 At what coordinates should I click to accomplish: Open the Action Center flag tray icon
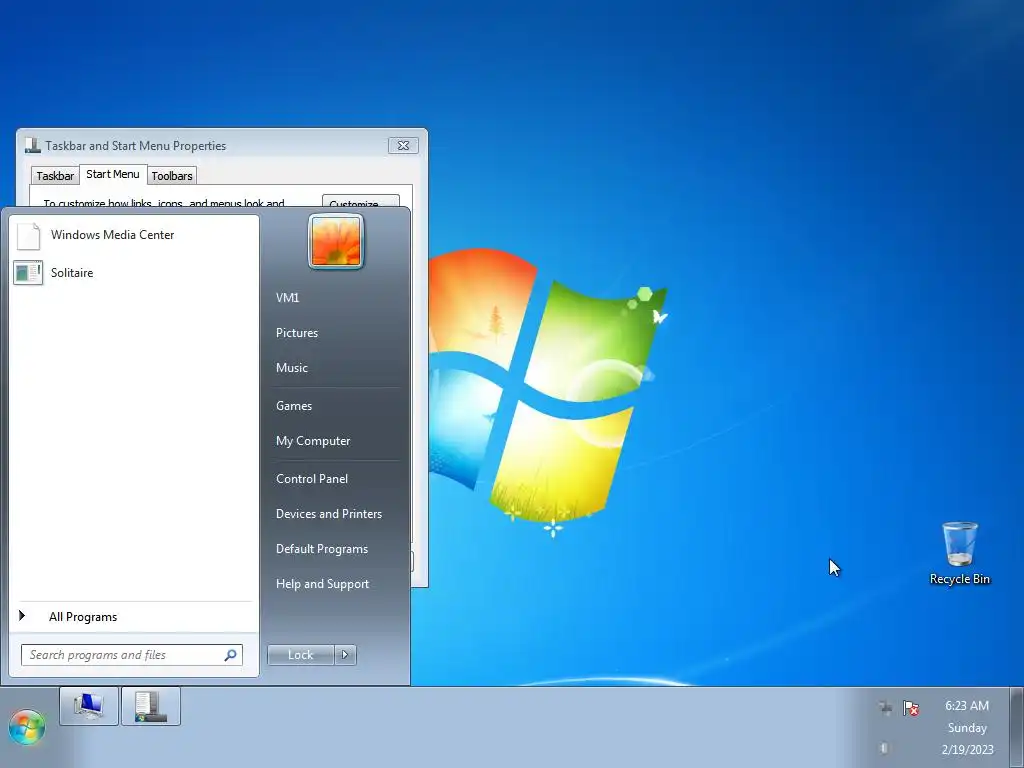[911, 708]
